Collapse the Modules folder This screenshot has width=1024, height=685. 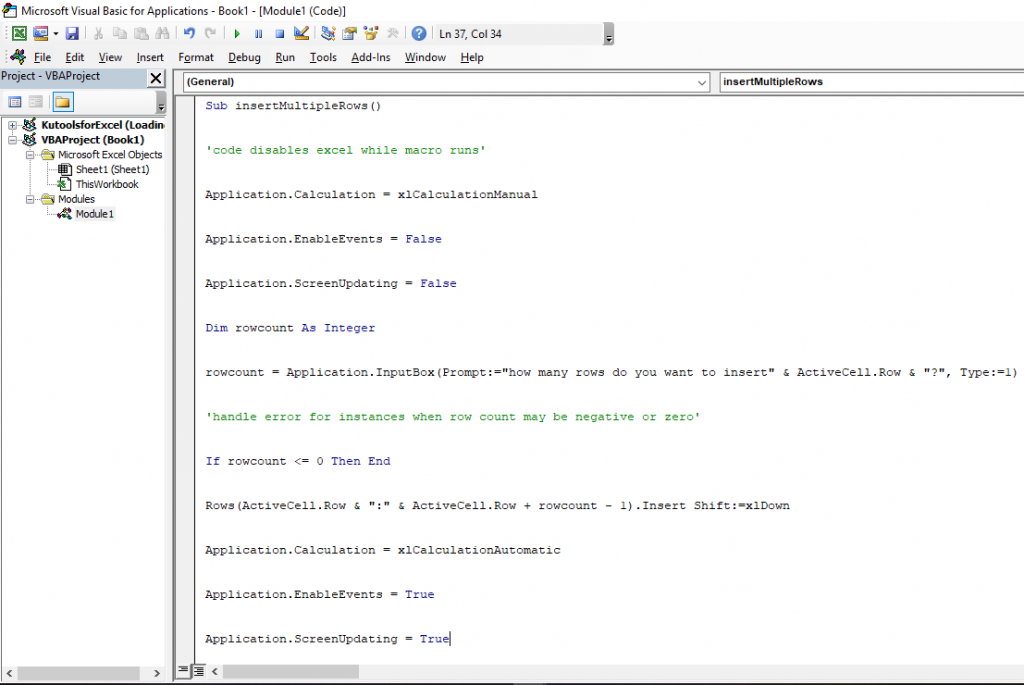30,199
